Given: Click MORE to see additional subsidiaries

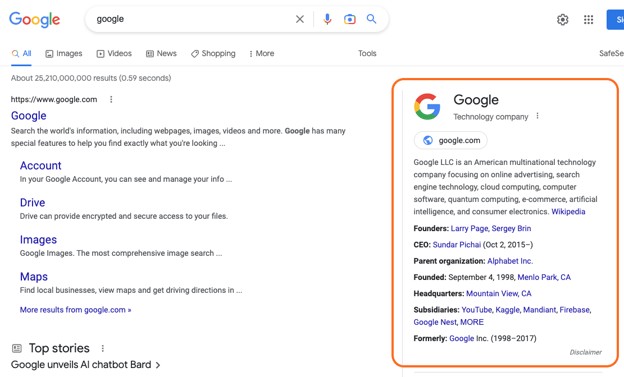Looking at the screenshot, I should (x=472, y=322).
